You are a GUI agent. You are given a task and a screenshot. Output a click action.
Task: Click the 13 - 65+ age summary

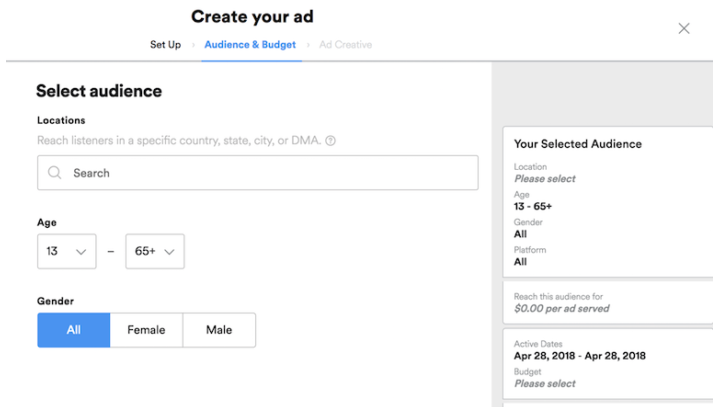pyautogui.click(x=533, y=206)
